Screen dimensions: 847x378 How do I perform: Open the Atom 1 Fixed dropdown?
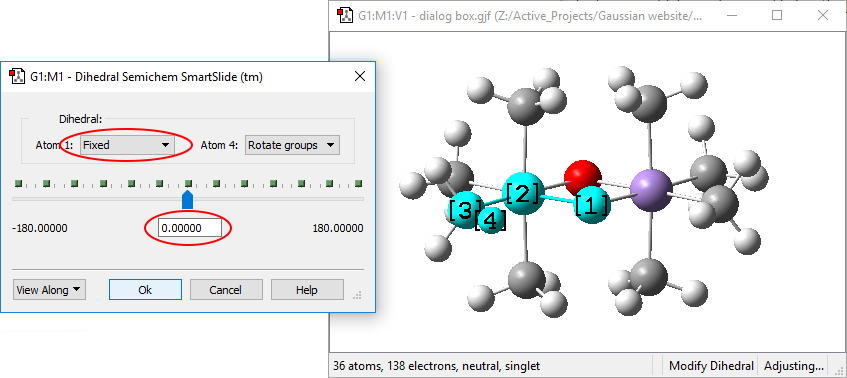click(127, 145)
